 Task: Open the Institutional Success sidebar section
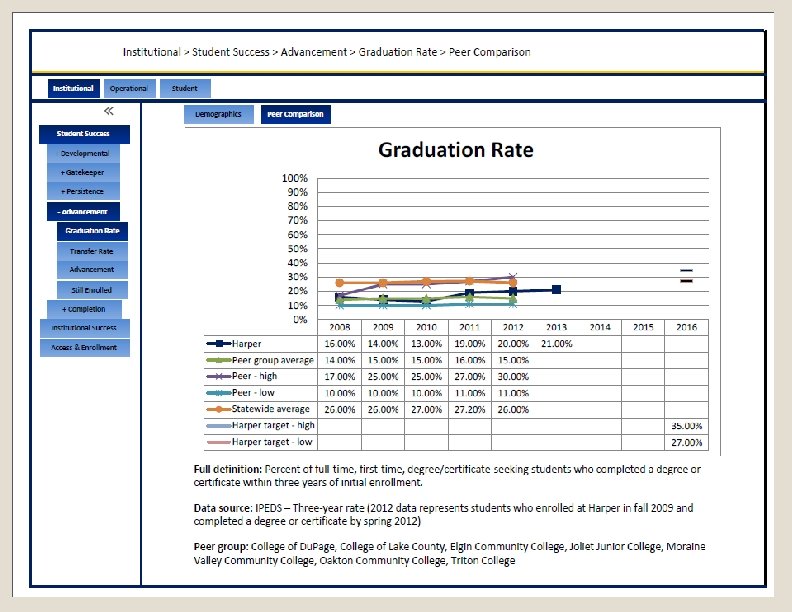pos(84,328)
